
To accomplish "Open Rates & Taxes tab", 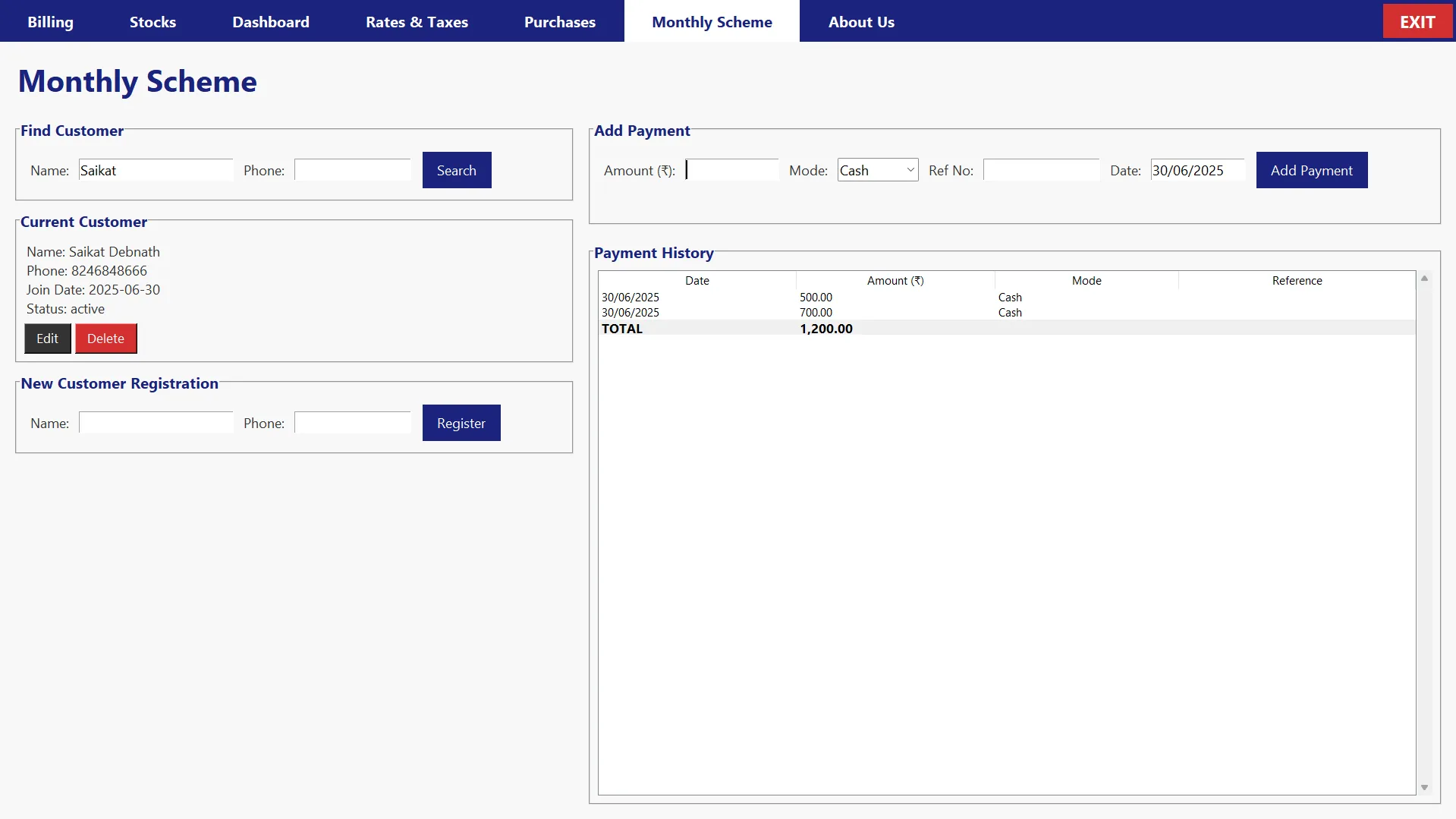I will tap(417, 22).
